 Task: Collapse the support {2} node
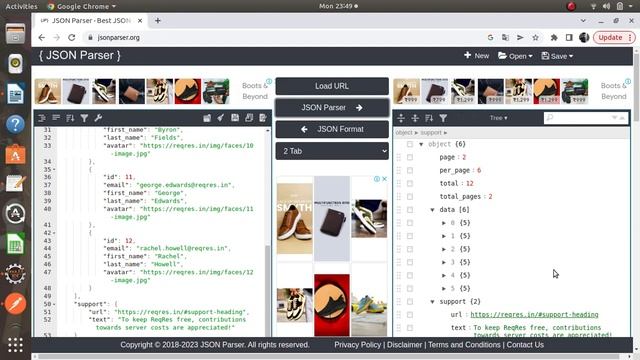432,302
